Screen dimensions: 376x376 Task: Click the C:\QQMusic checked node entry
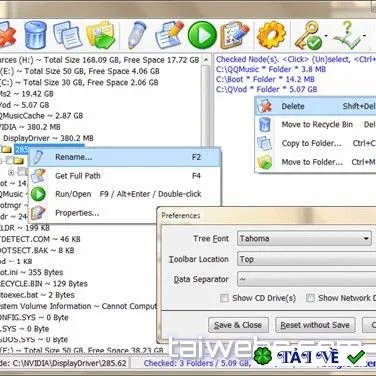(x=271, y=69)
